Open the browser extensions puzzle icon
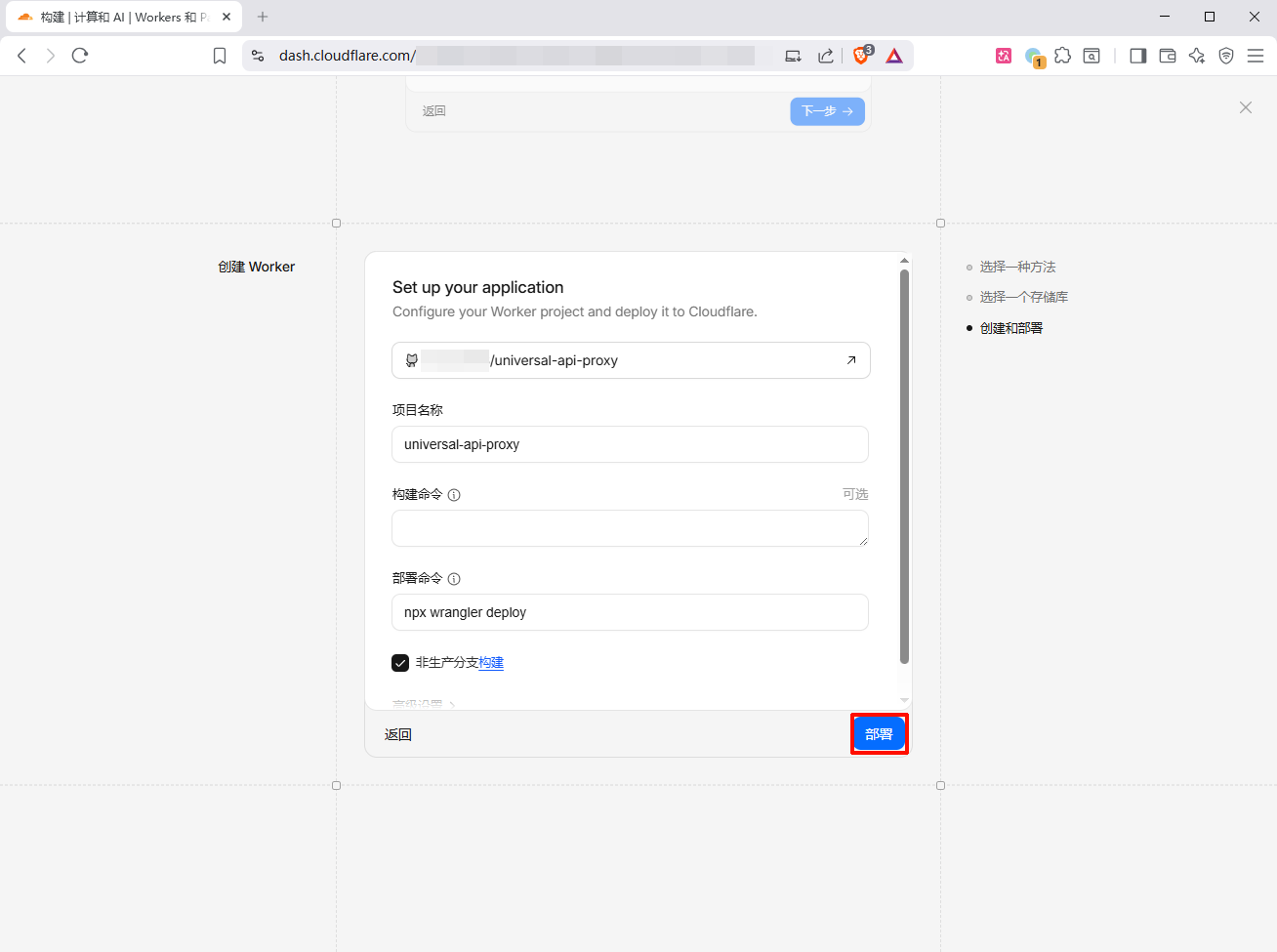Viewport: 1277px width, 952px height. tap(1062, 56)
